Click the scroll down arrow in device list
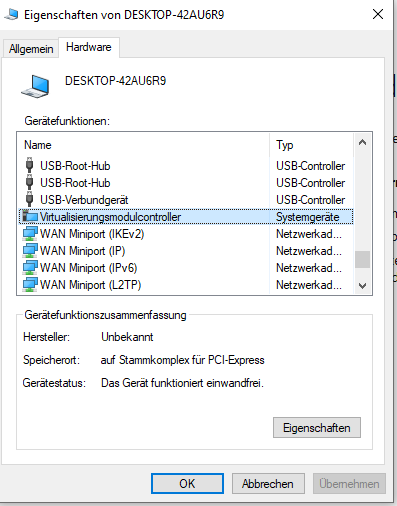The height and width of the screenshot is (506, 397). pos(362,286)
